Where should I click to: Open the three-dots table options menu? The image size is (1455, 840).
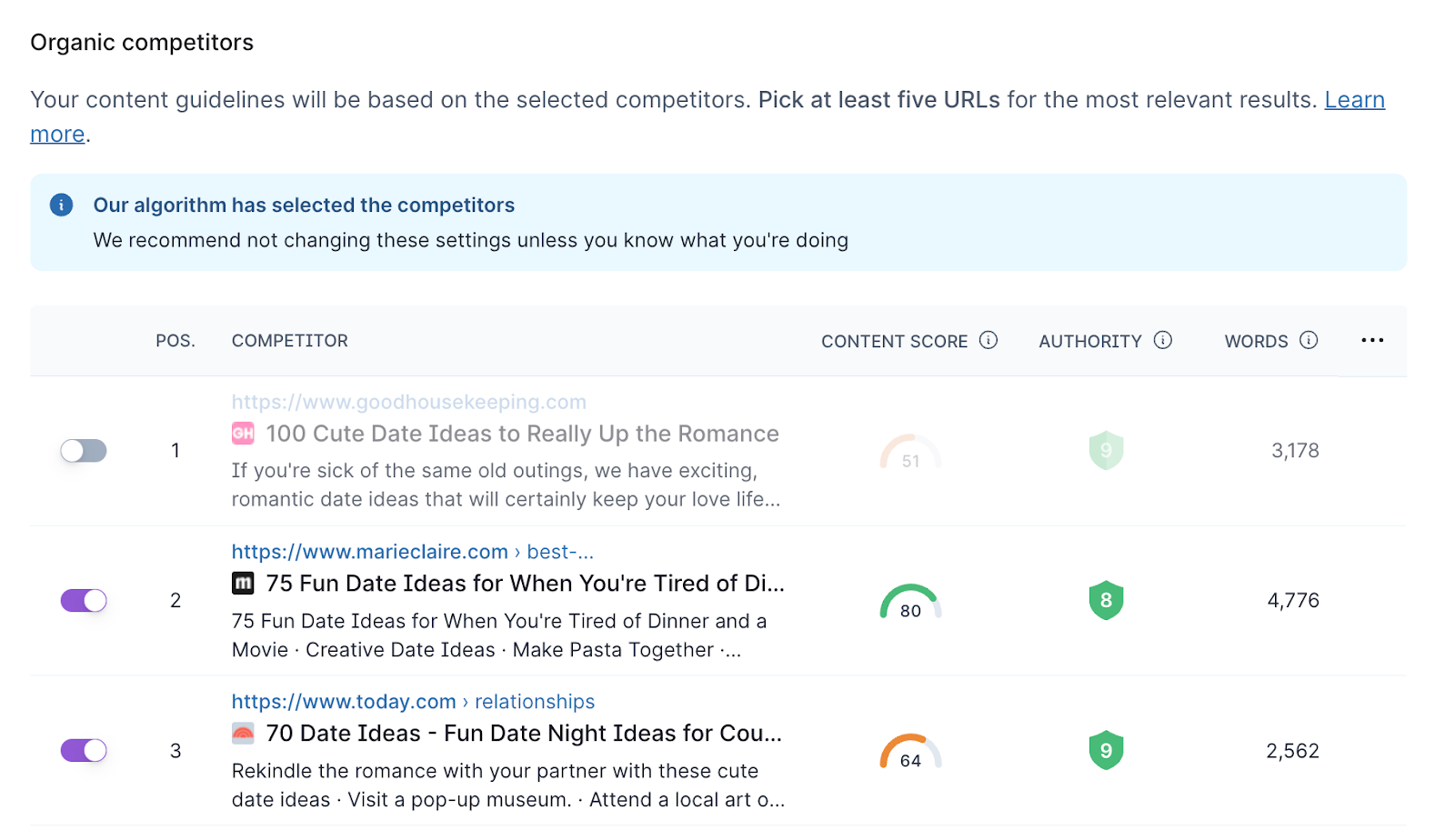[x=1371, y=340]
